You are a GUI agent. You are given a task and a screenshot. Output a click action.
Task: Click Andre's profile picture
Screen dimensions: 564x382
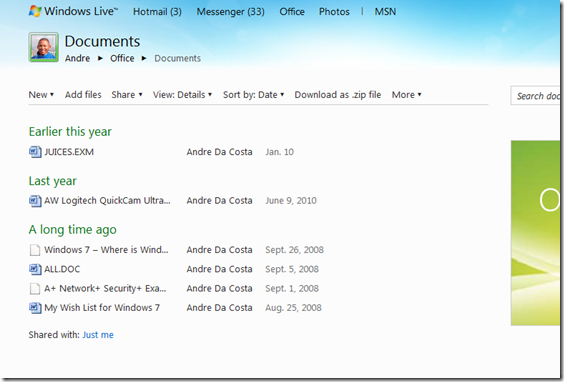point(44,47)
